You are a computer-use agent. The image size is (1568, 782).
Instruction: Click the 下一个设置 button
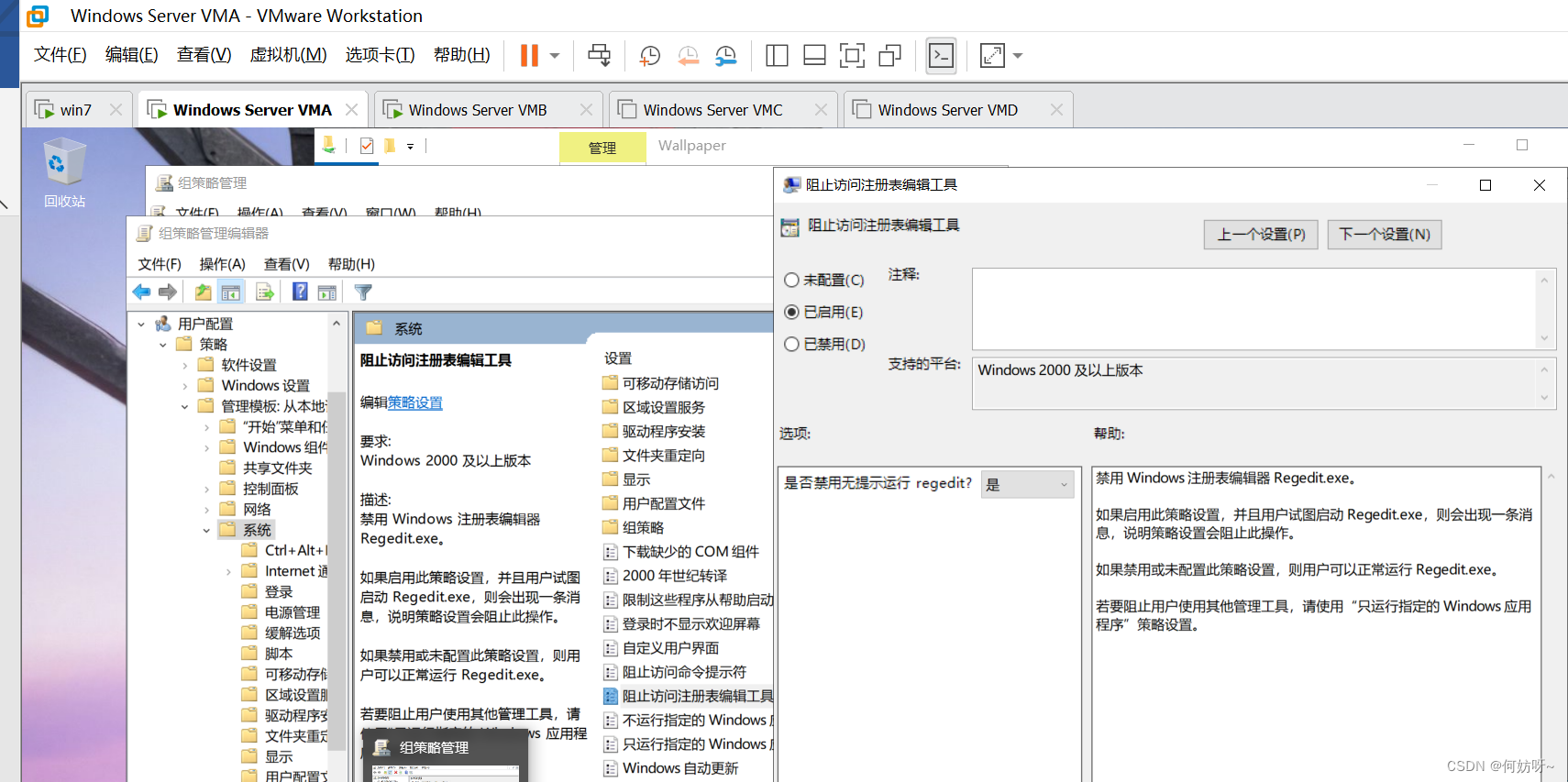tap(1384, 235)
